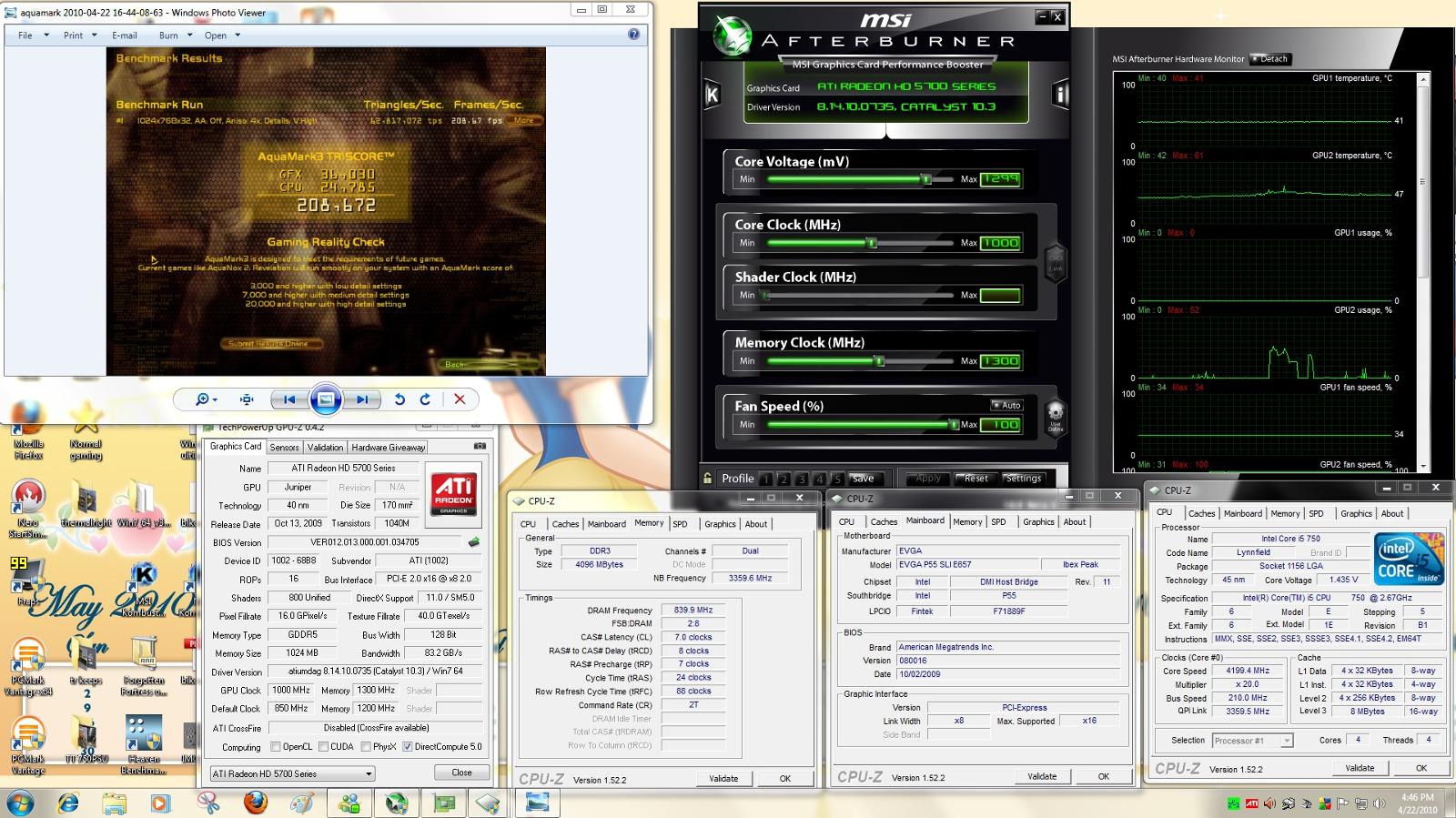Click the core and shader clock Link button

coord(1056,262)
